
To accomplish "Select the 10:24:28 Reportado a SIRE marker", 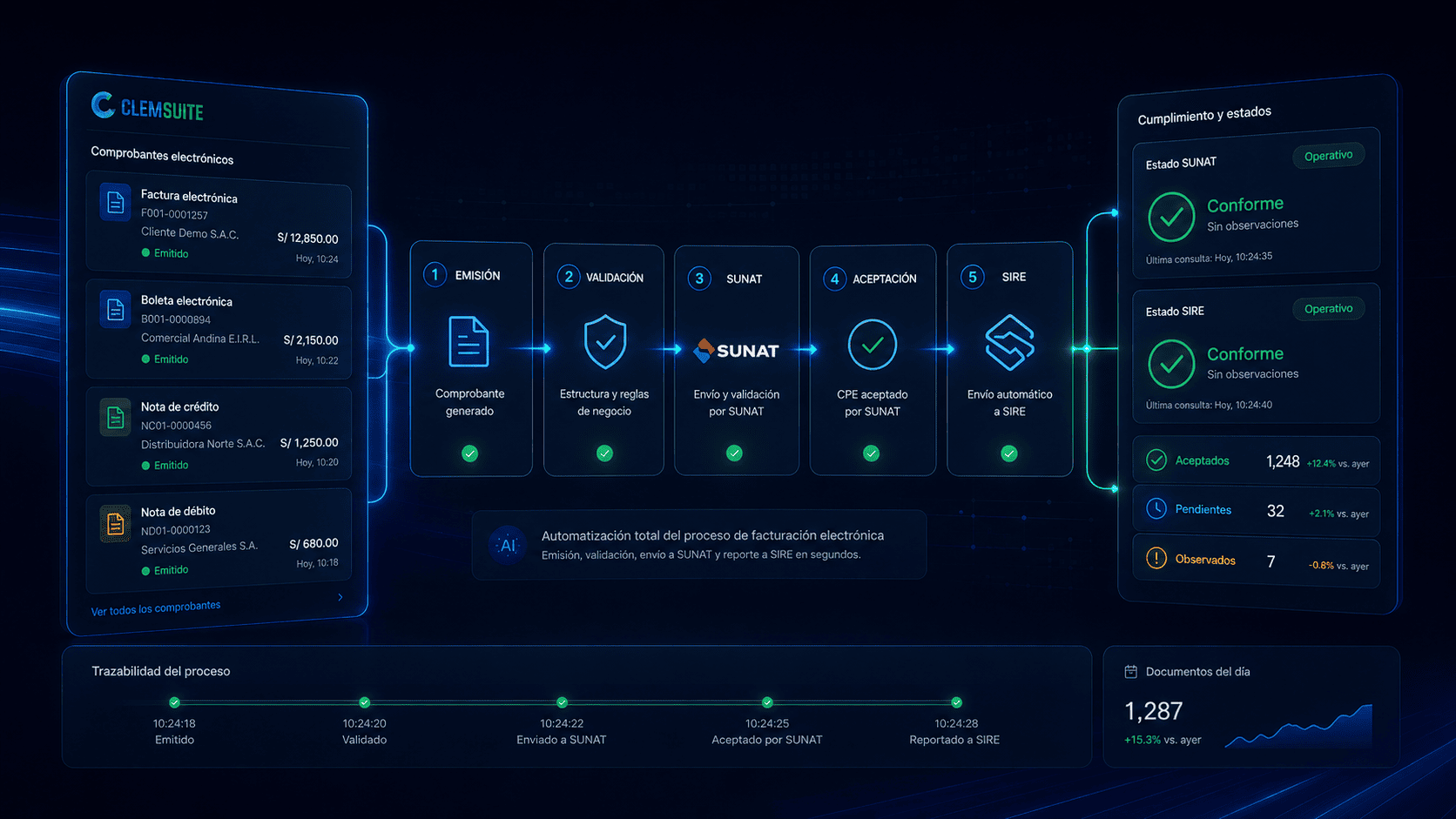I will click(956, 702).
